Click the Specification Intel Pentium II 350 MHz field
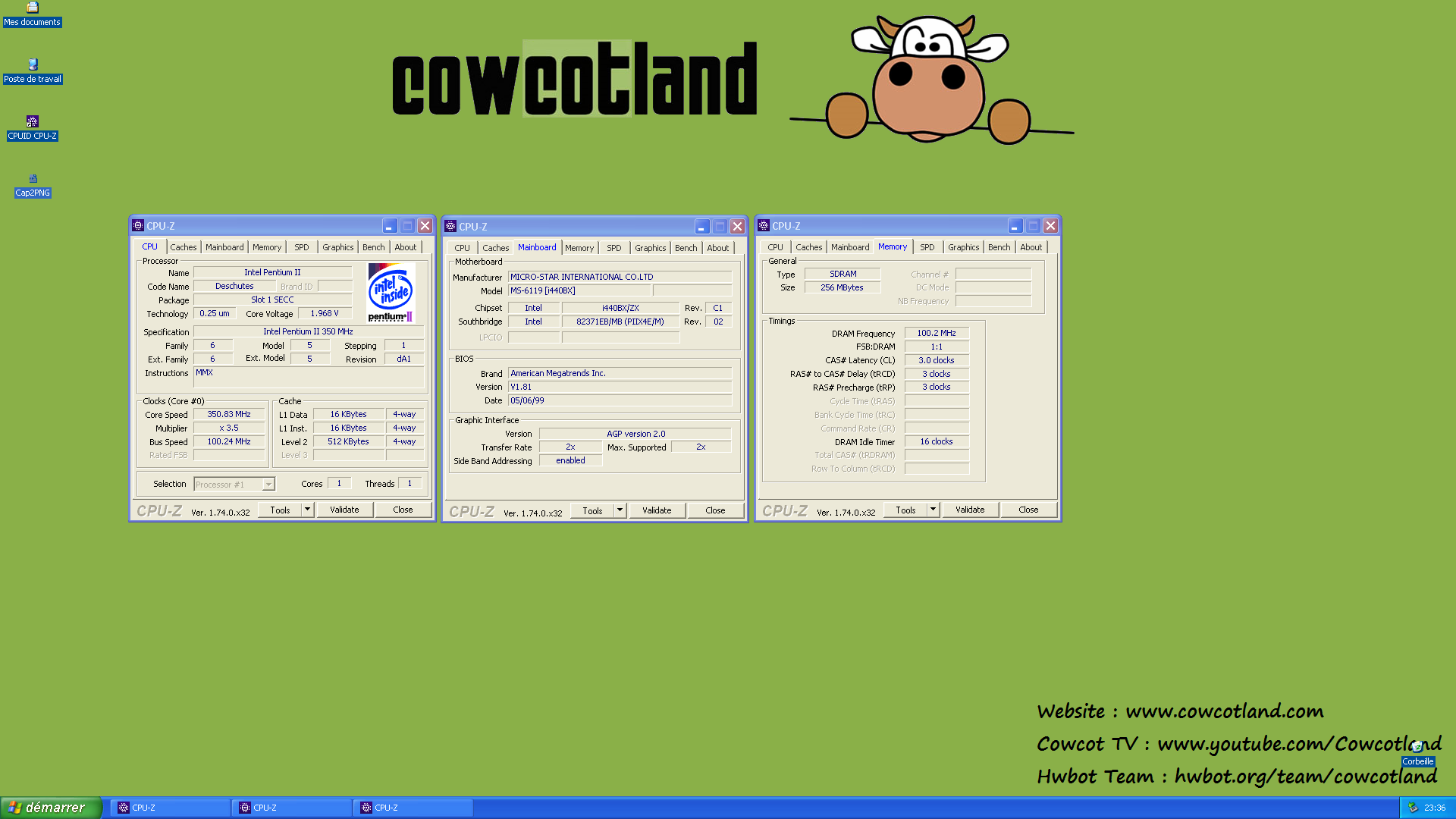 [x=308, y=331]
